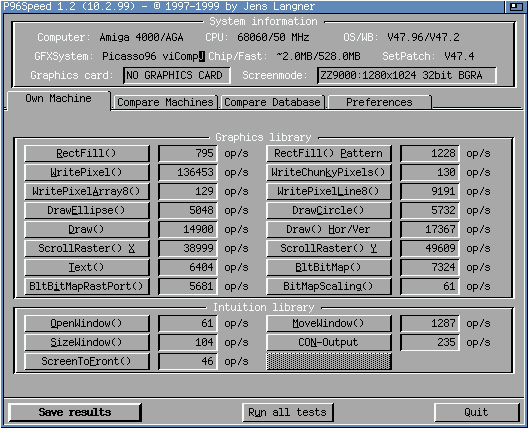Click the CPU value 68060/50 MHz
This screenshot has width=528, height=428.
[x=273, y=37]
